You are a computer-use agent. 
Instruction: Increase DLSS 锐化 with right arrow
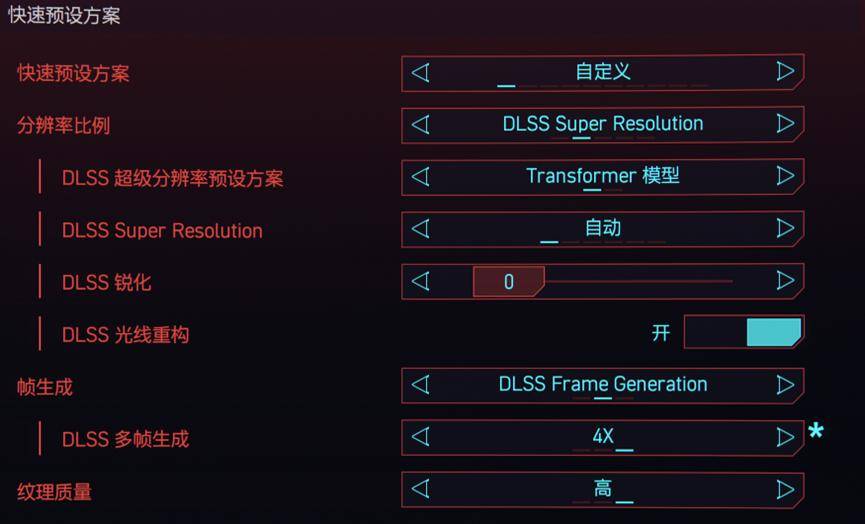[x=785, y=281]
